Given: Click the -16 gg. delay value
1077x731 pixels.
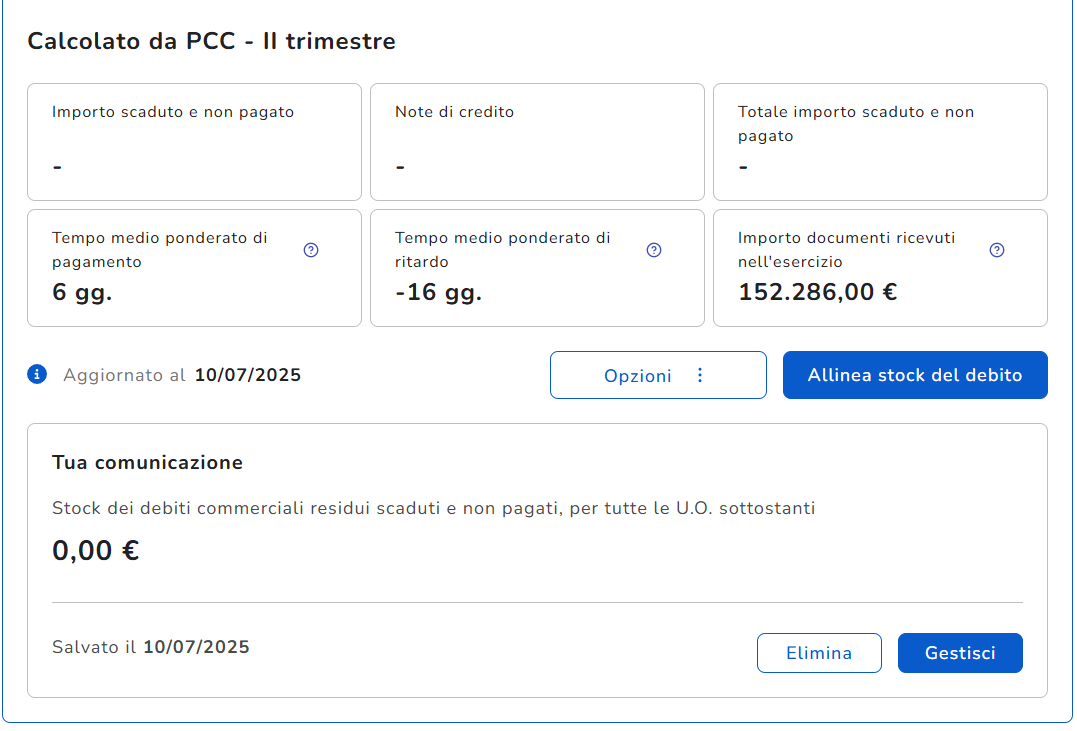Looking at the screenshot, I should (x=438, y=292).
